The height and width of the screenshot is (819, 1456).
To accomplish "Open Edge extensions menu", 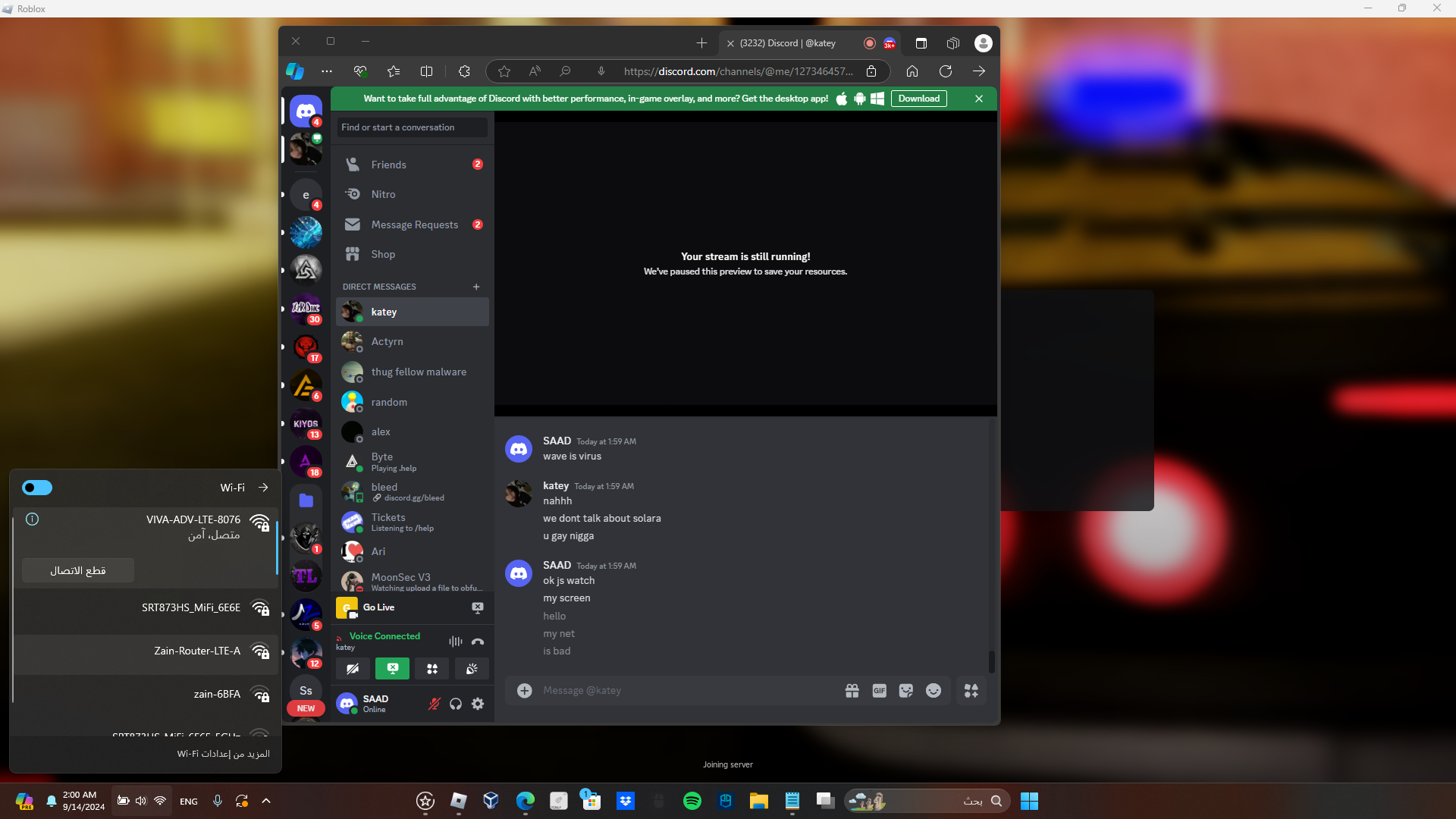I will point(465,71).
